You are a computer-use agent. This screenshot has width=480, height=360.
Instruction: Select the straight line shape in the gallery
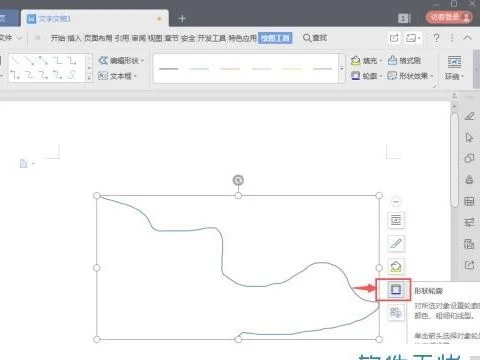coord(15,61)
